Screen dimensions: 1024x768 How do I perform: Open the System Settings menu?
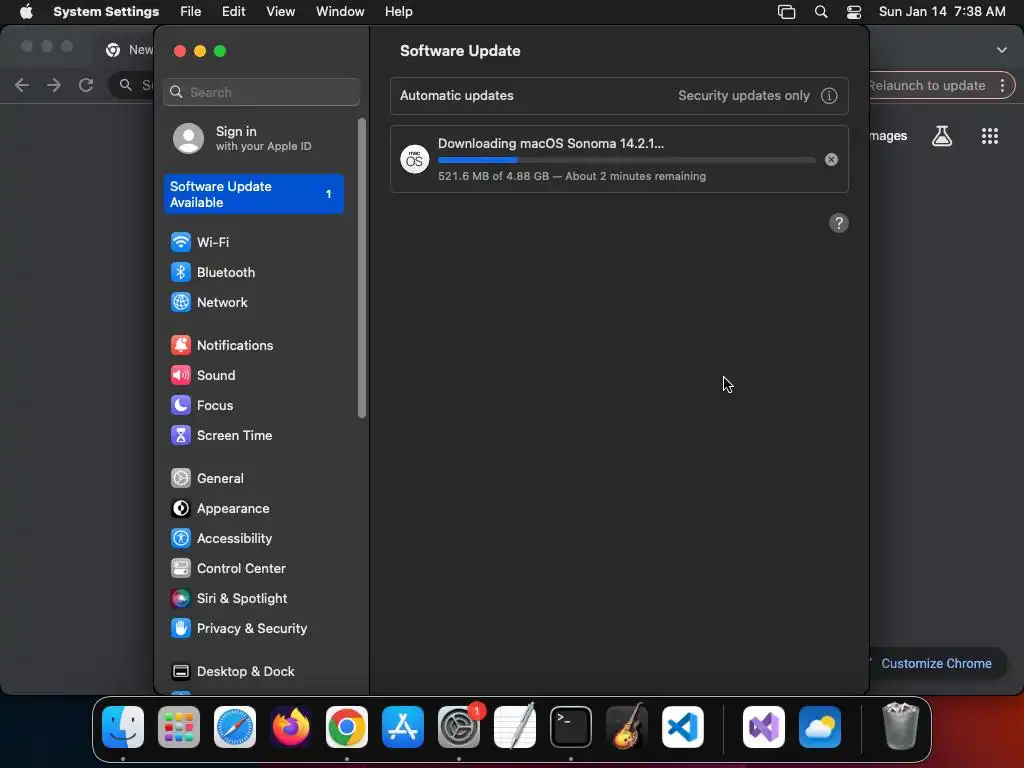106,12
